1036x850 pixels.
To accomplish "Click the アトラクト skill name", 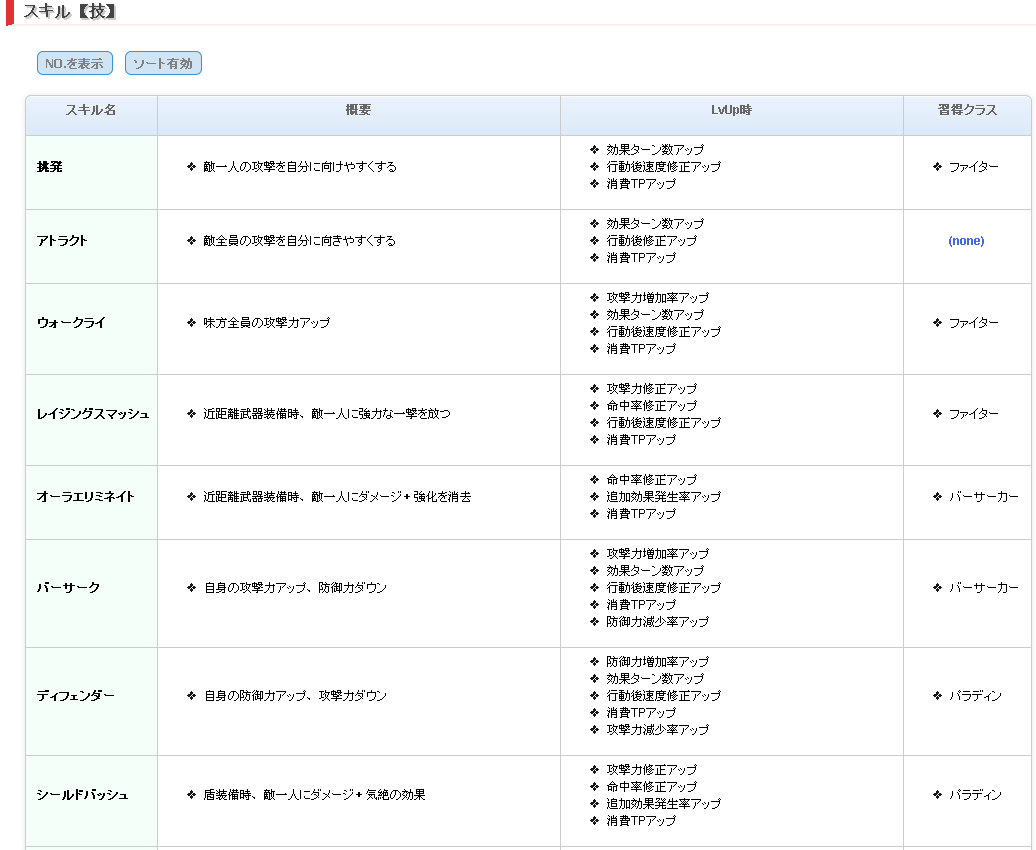I will point(62,241).
